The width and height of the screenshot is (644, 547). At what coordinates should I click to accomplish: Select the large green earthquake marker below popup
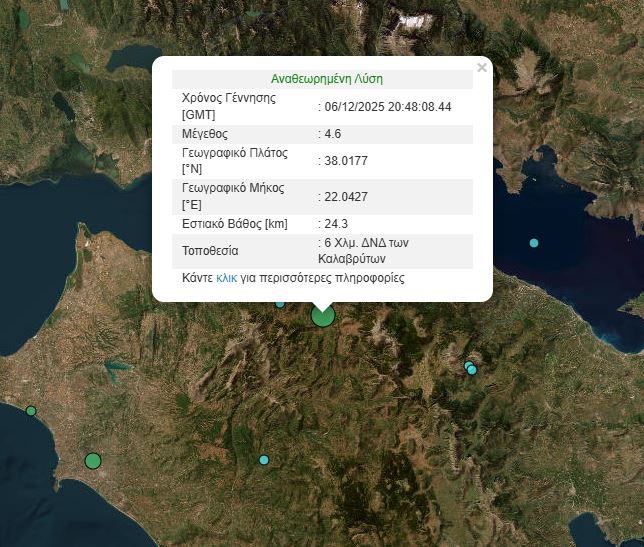[x=322, y=316]
